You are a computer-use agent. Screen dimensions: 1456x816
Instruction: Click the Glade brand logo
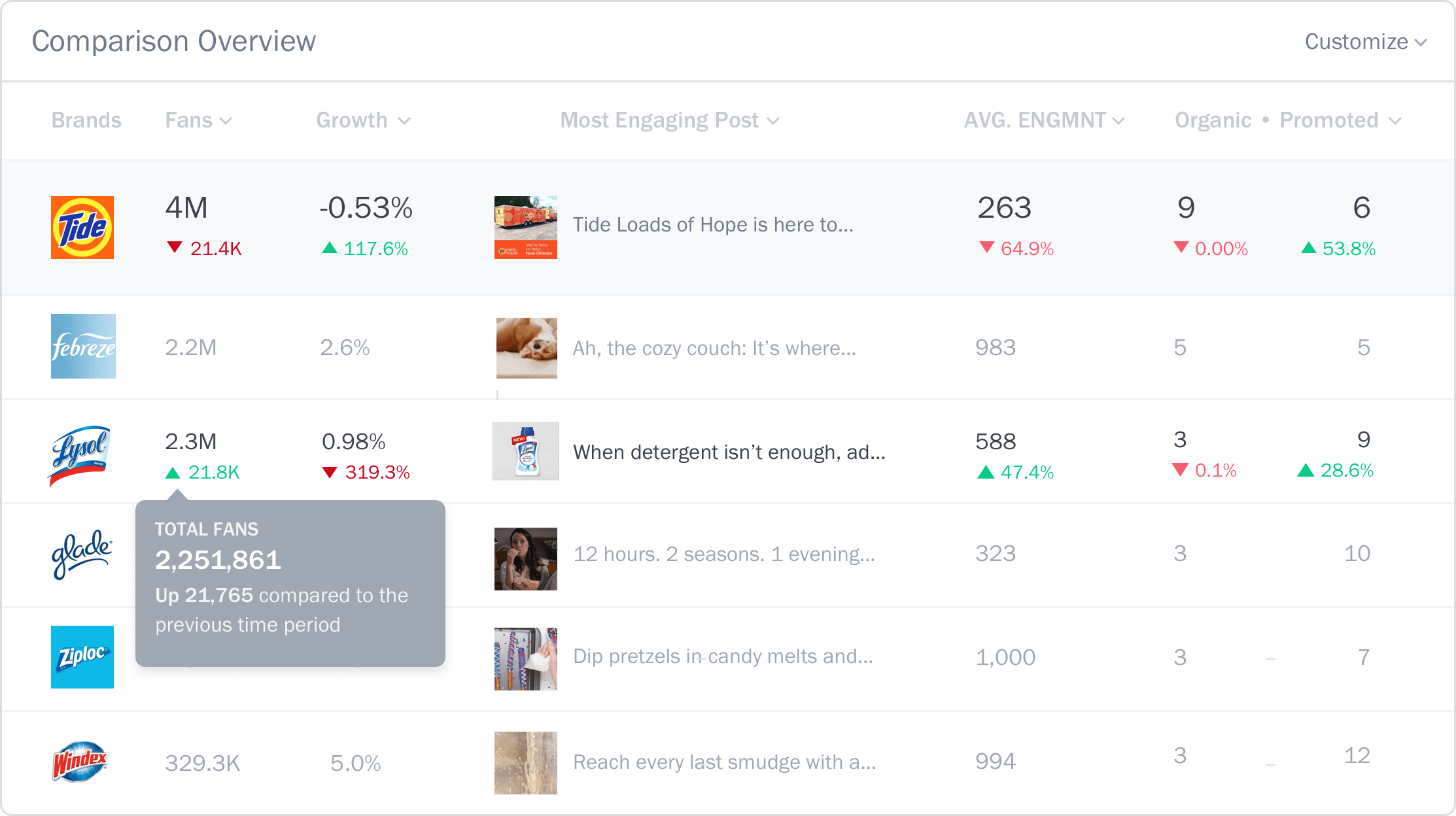(x=82, y=554)
